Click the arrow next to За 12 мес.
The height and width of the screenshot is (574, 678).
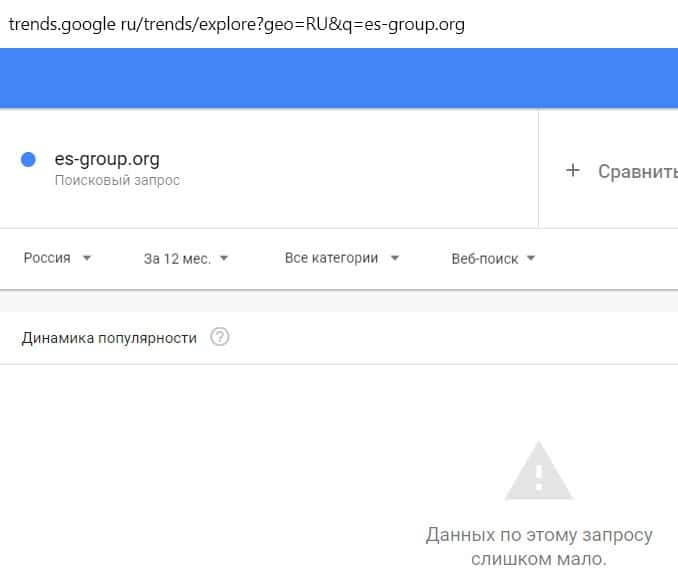pos(224,258)
